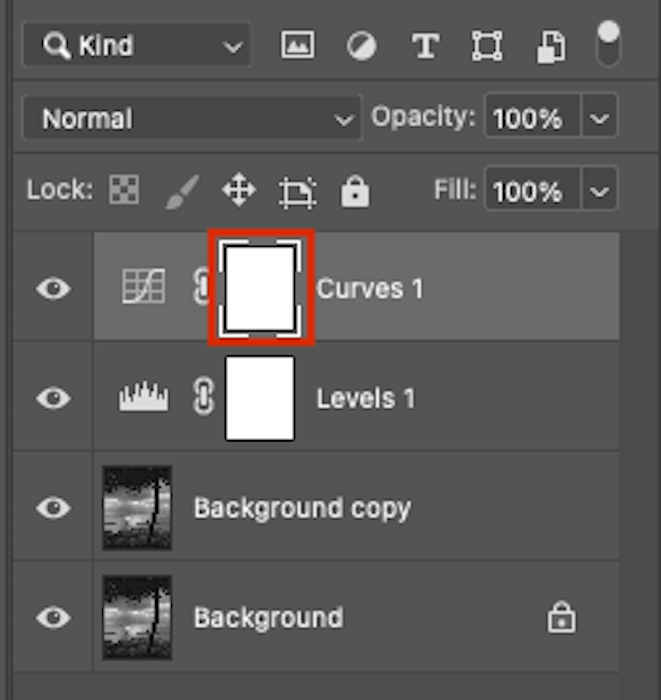Click the Curves adjustment thumbnail icon
The image size is (661, 700).
tap(143, 286)
